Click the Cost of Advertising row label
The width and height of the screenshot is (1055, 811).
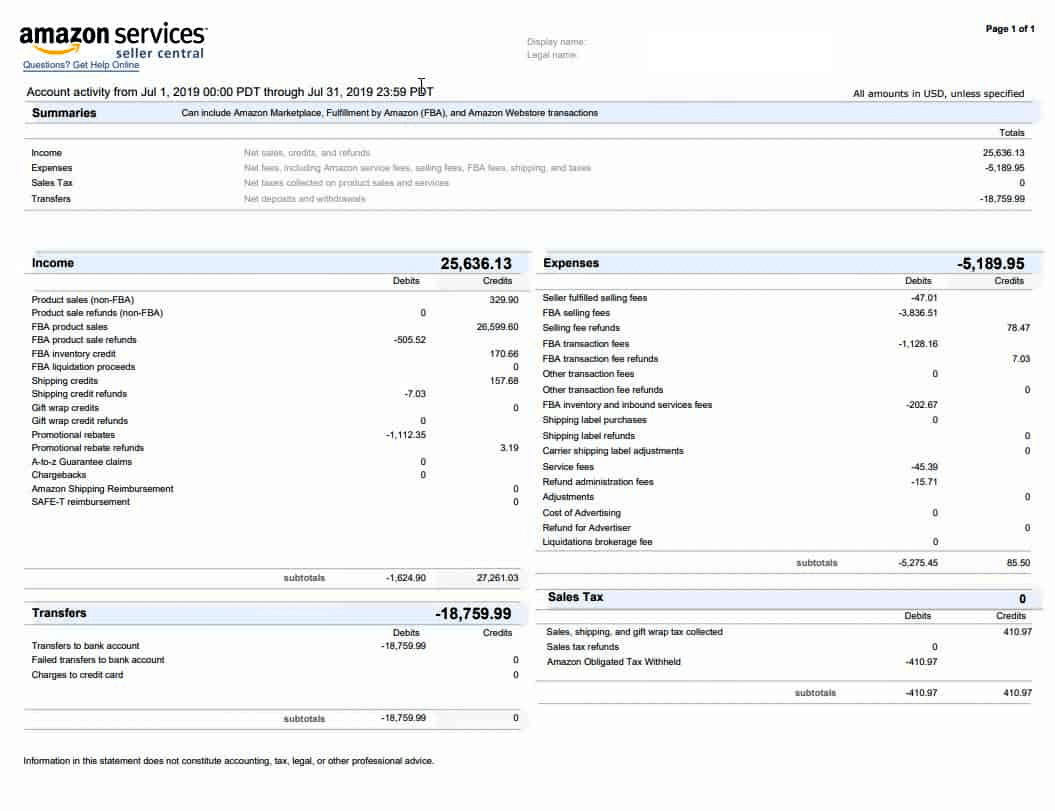pyautogui.click(x=581, y=512)
